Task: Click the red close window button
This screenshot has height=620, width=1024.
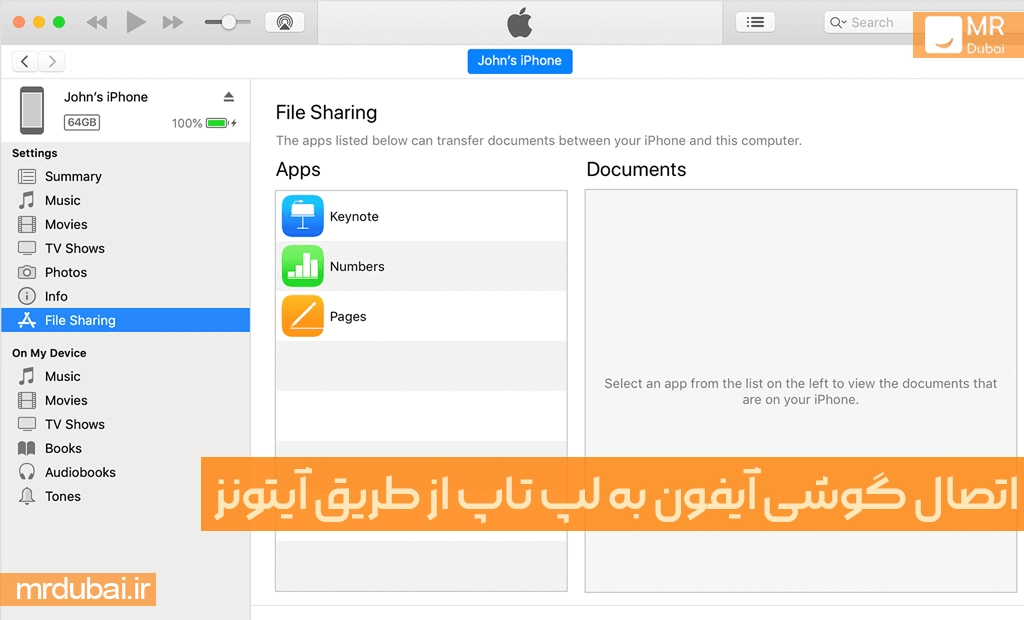Action: [x=19, y=22]
